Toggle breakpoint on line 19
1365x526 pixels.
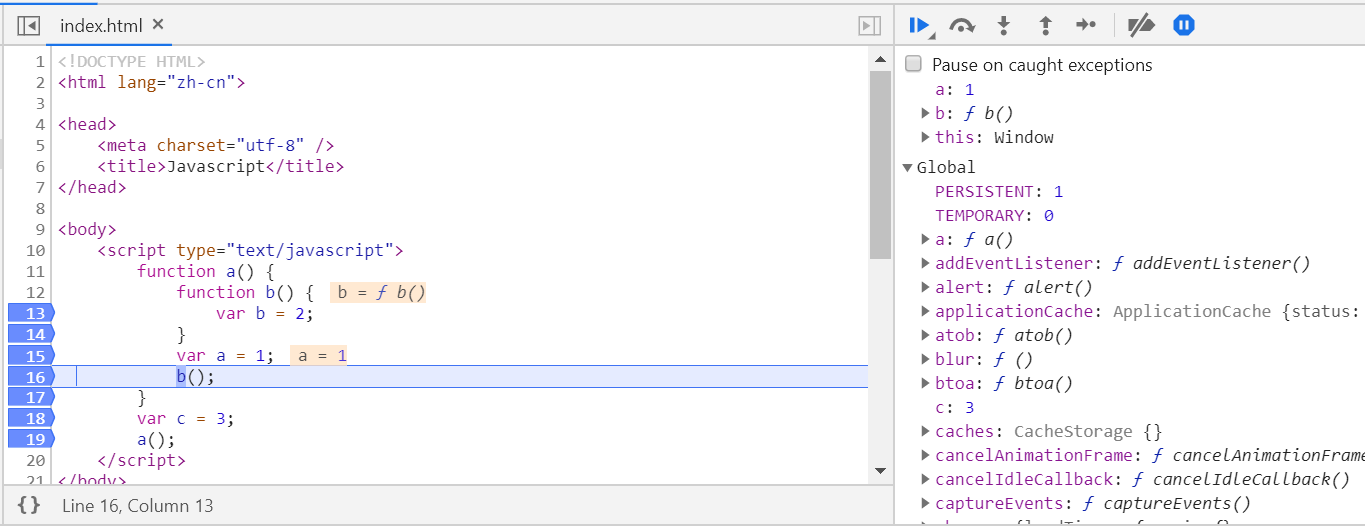pos(31,439)
